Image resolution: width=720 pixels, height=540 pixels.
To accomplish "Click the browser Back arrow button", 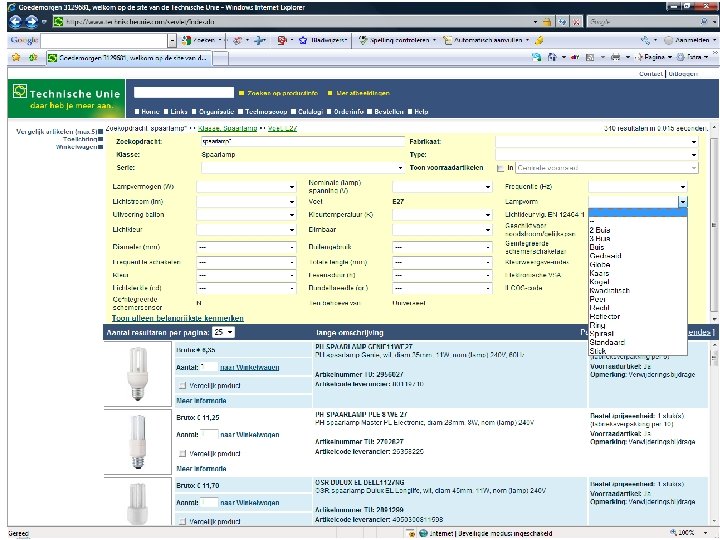I will tap(16, 21).
